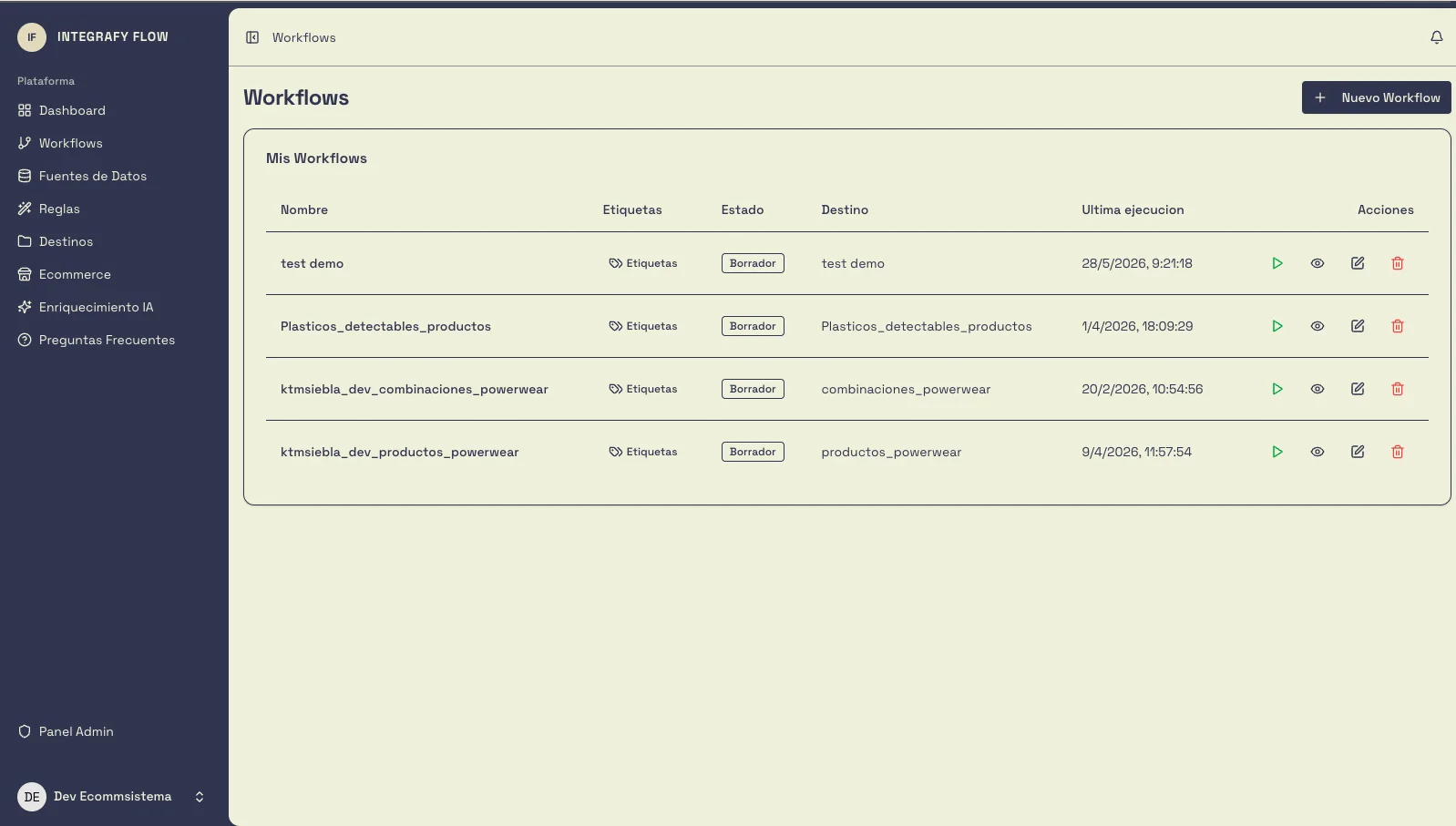Click the Borrador badge for Plasticos_detectables_productos
Viewport: 1456px width, 826px height.
753,326
